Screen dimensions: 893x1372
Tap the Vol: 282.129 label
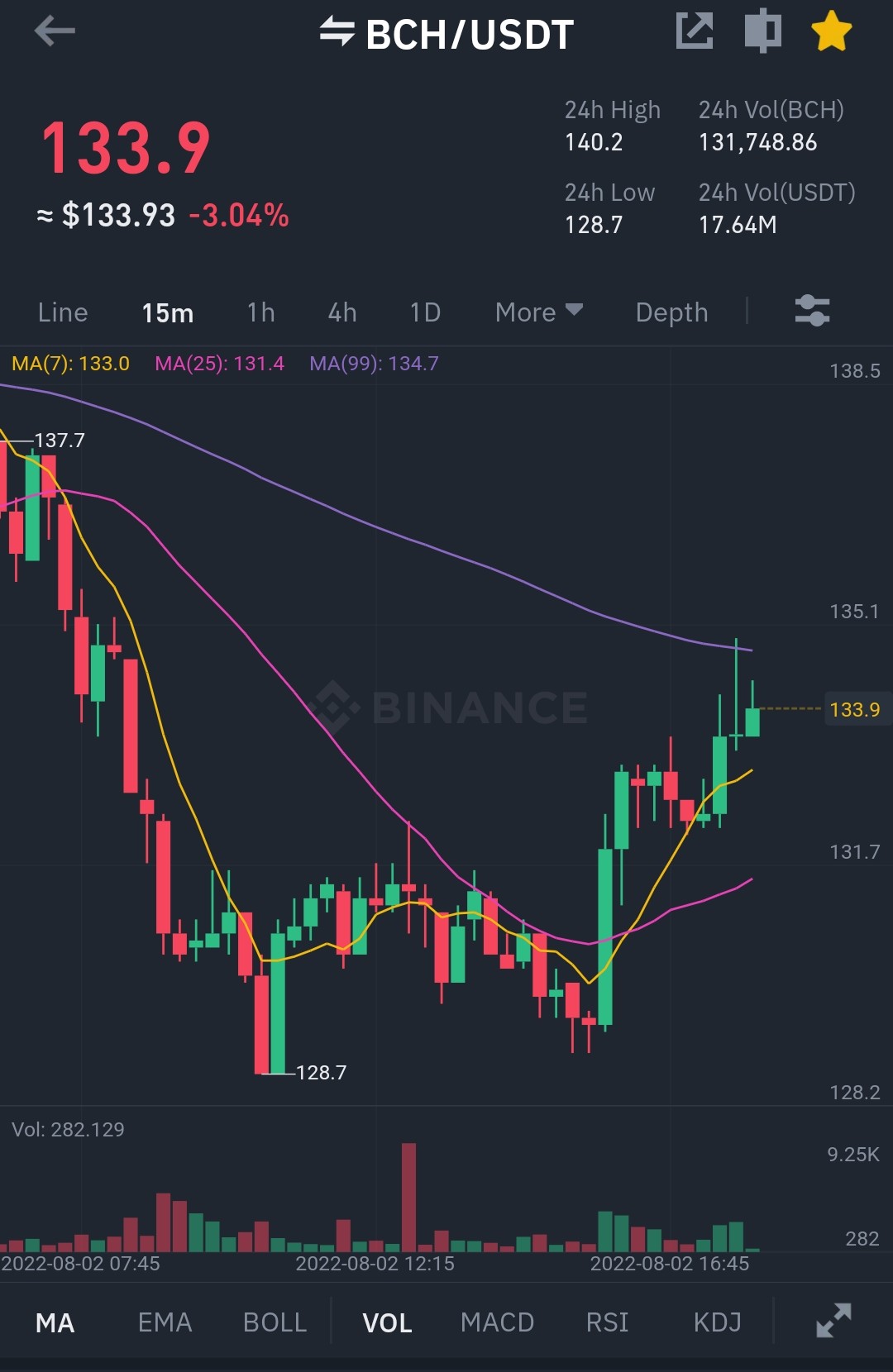click(68, 1130)
